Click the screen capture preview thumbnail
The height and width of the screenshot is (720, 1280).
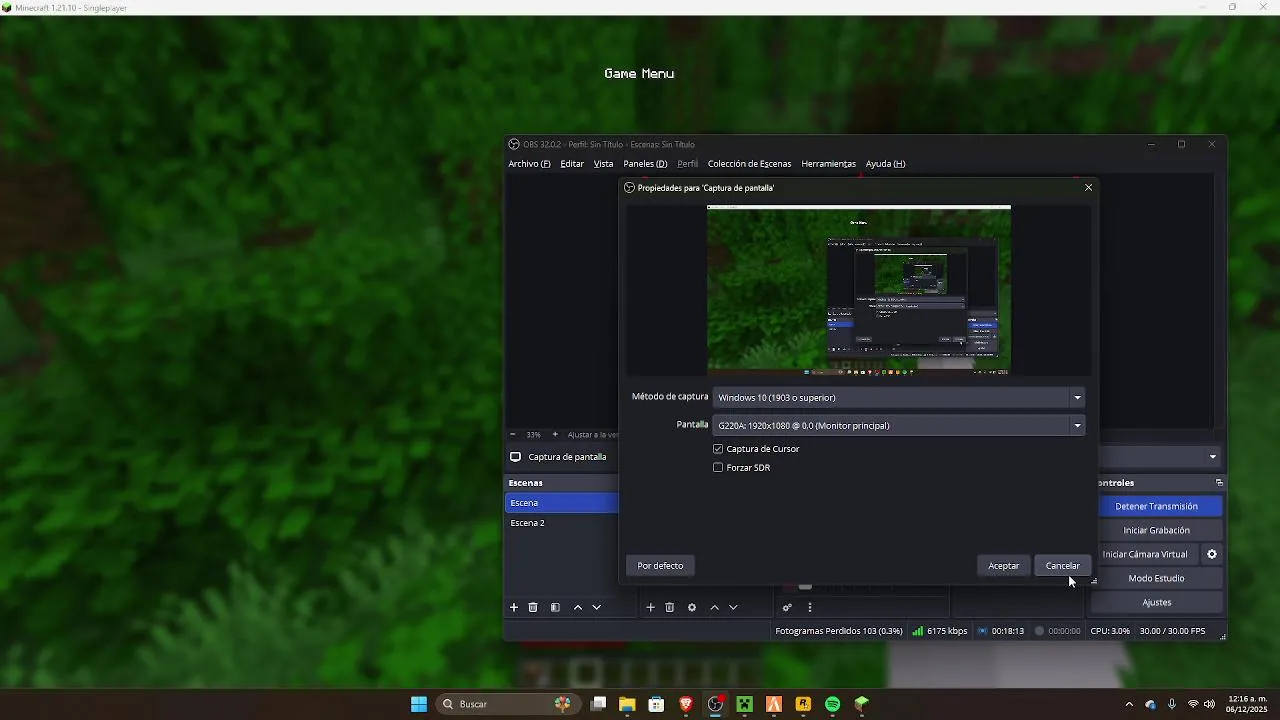[858, 290]
